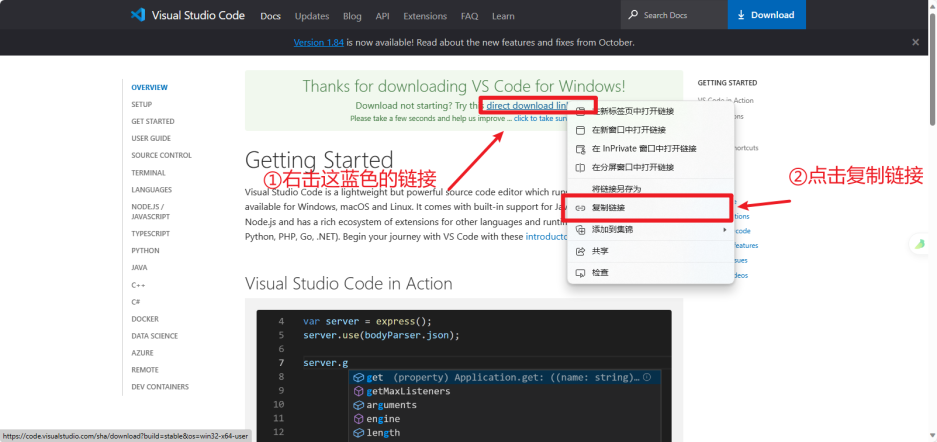This screenshot has width=937, height=442.
Task: Click the 'Visual Studio Code in Action' heading
Action: [x=348, y=283]
